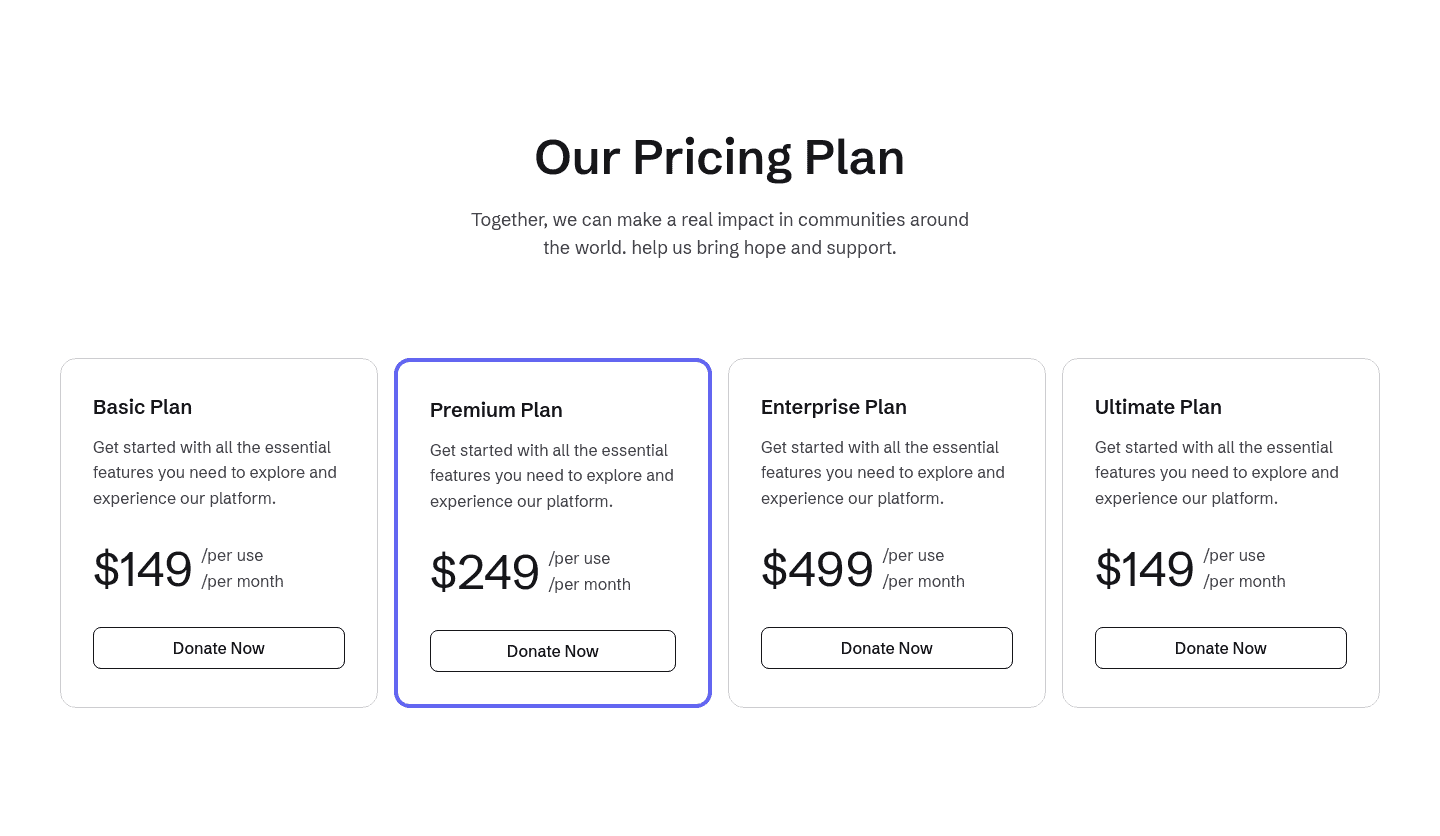
Task: Click the Our Pricing Plan title
Action: pos(719,156)
